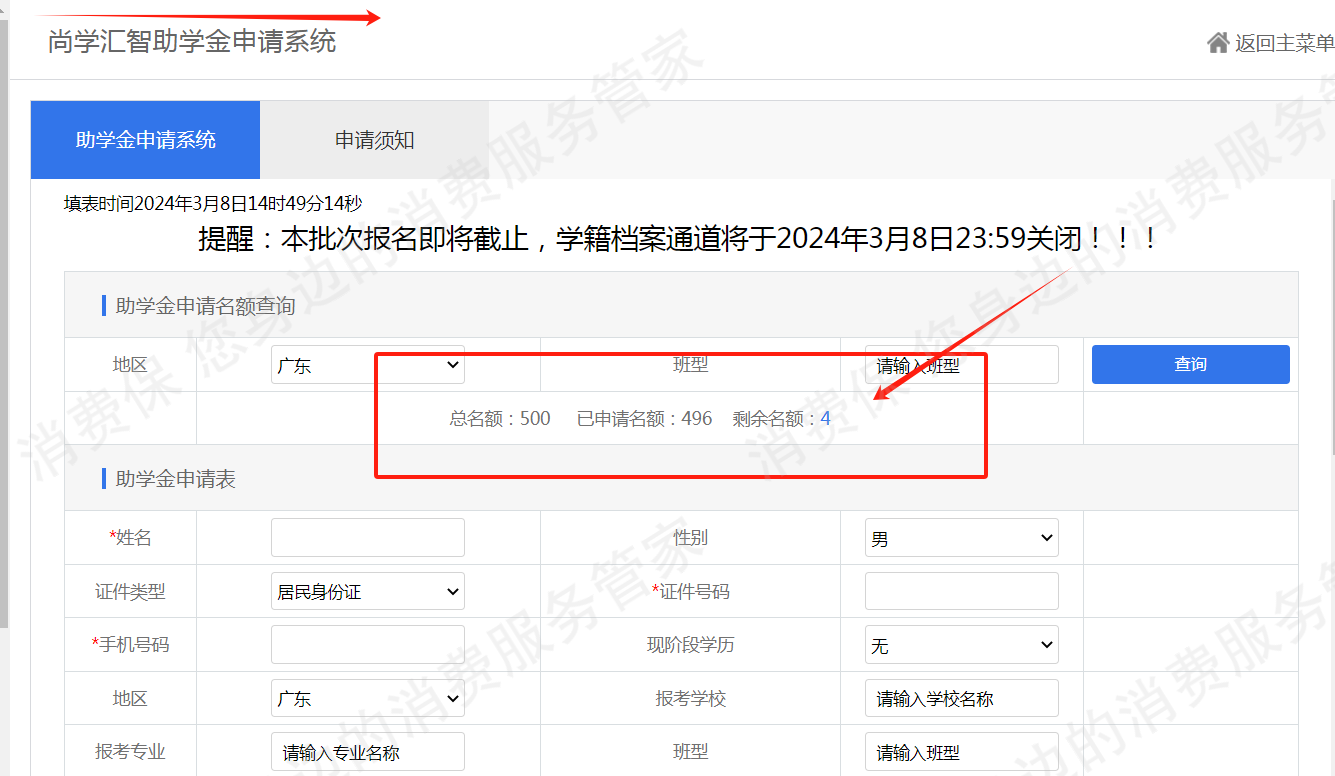
Task: Open the 性别 dropdown showing 男
Action: point(962,538)
